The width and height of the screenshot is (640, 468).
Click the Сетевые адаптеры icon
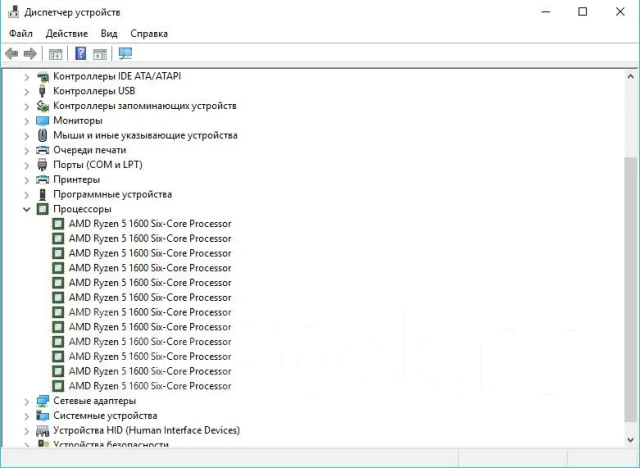pyautogui.click(x=42, y=401)
